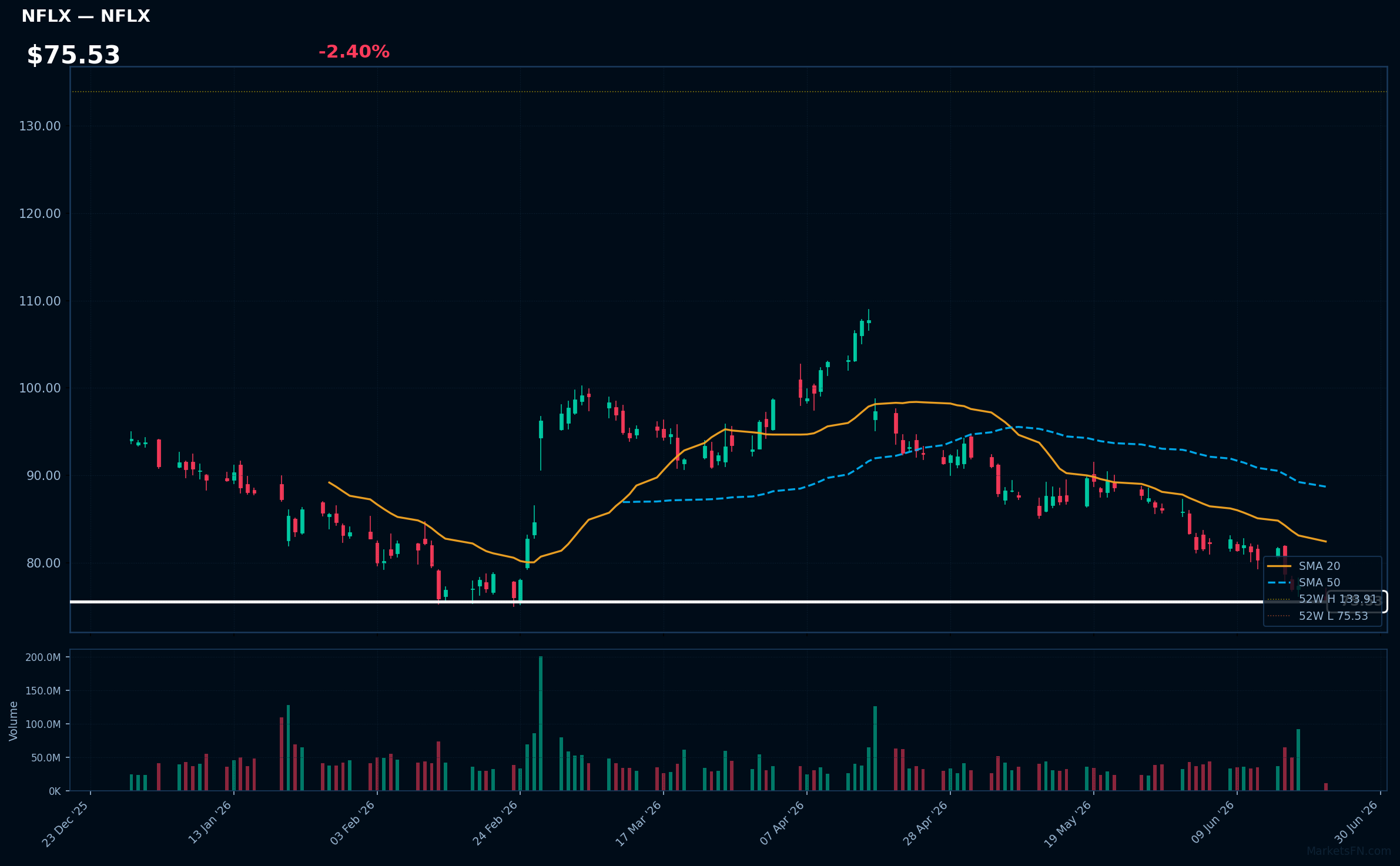The height and width of the screenshot is (866, 1400).
Task: Click the 90.00 price axis label
Action: pyautogui.click(x=43, y=476)
